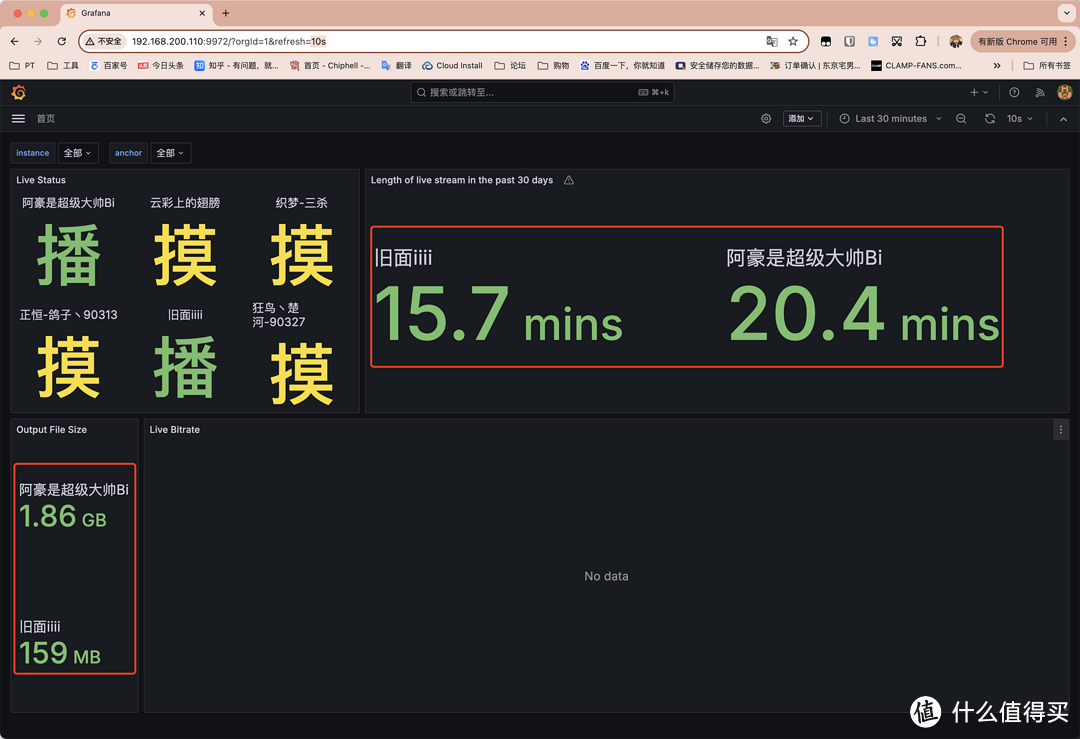The width and height of the screenshot is (1080, 739).
Task: Click the Grafana logo
Action: coord(19,91)
